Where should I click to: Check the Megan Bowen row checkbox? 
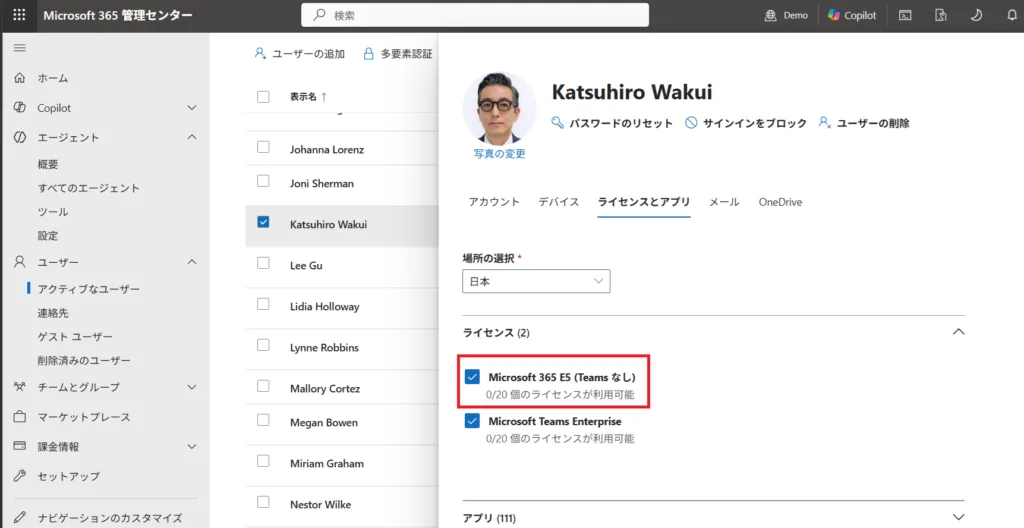click(x=263, y=421)
